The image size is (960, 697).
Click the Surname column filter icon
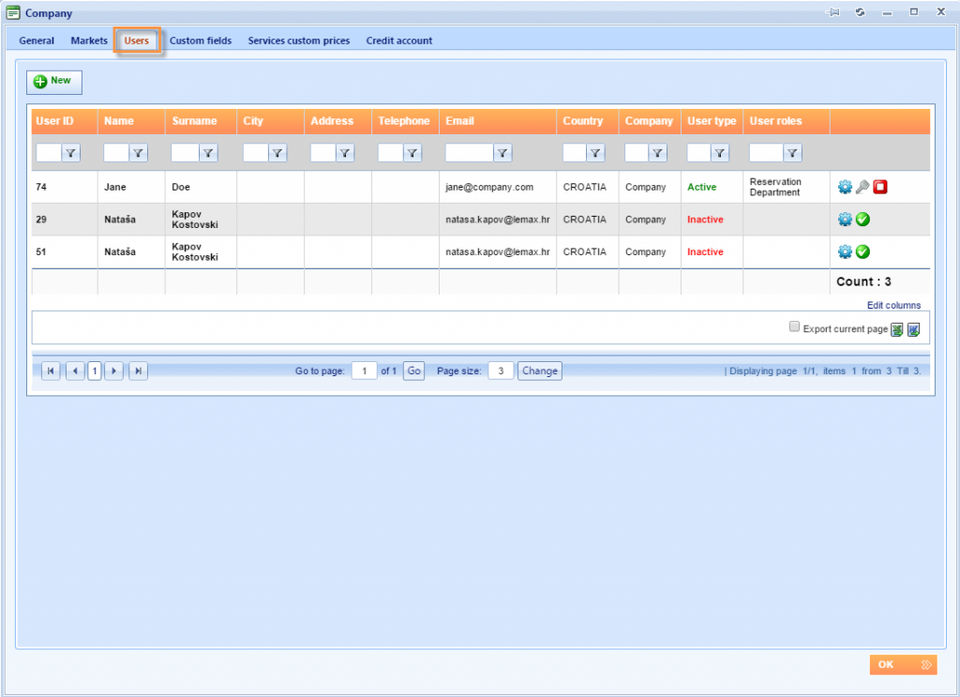point(208,153)
